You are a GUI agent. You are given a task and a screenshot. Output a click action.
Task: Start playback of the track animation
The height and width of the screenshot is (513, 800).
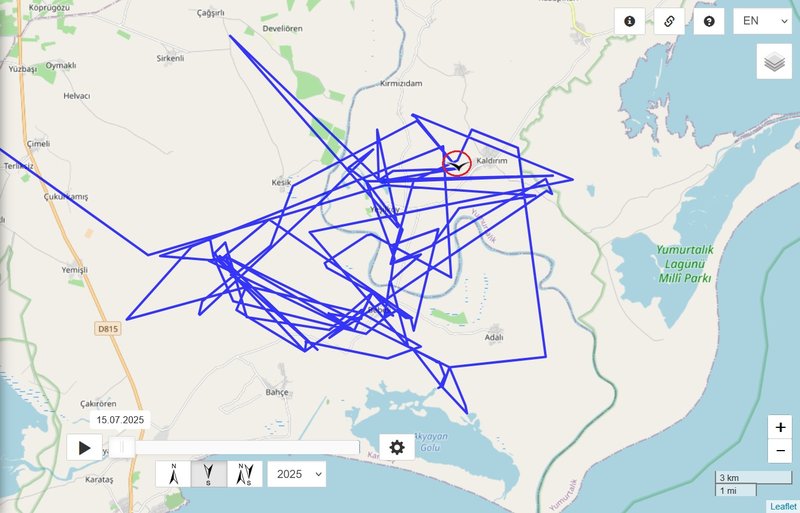coord(84,448)
